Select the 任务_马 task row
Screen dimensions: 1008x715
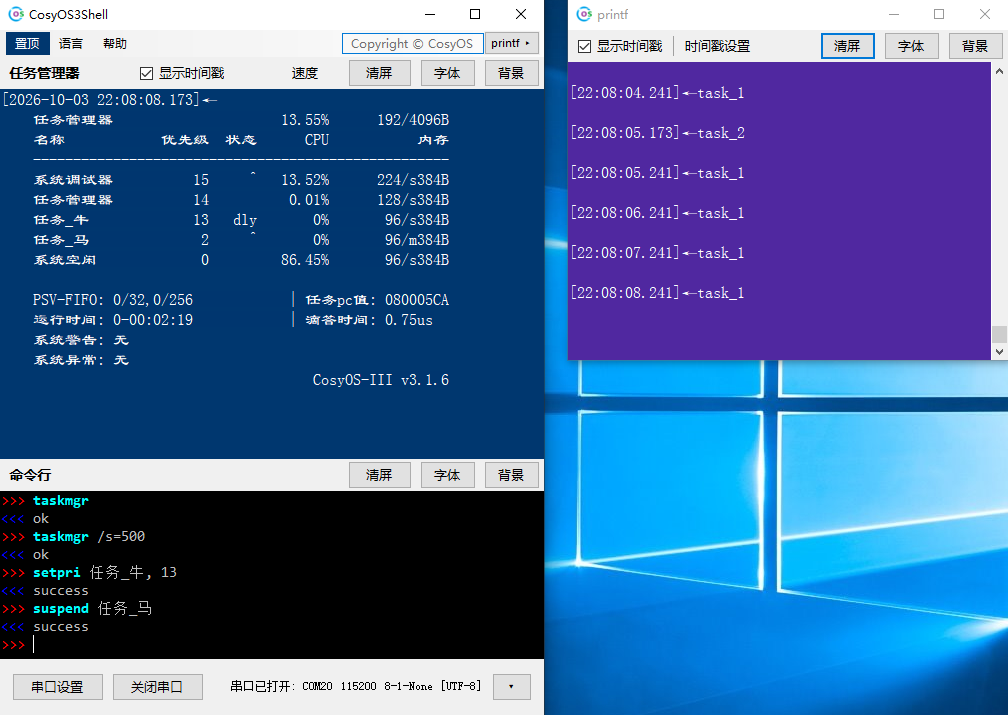(241, 240)
